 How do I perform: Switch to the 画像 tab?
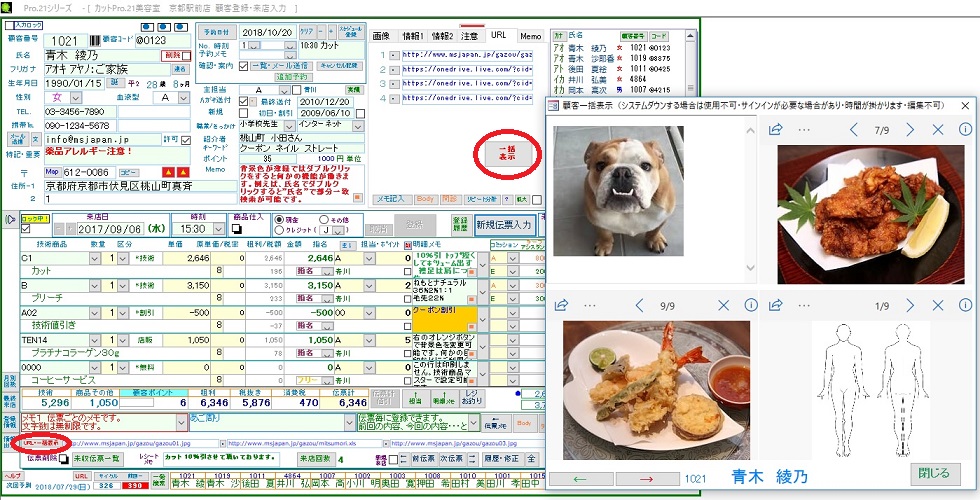coord(381,36)
